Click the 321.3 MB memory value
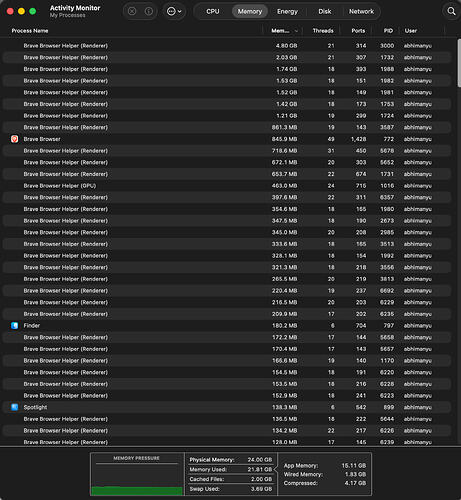The image size is (461, 500). (x=284, y=267)
